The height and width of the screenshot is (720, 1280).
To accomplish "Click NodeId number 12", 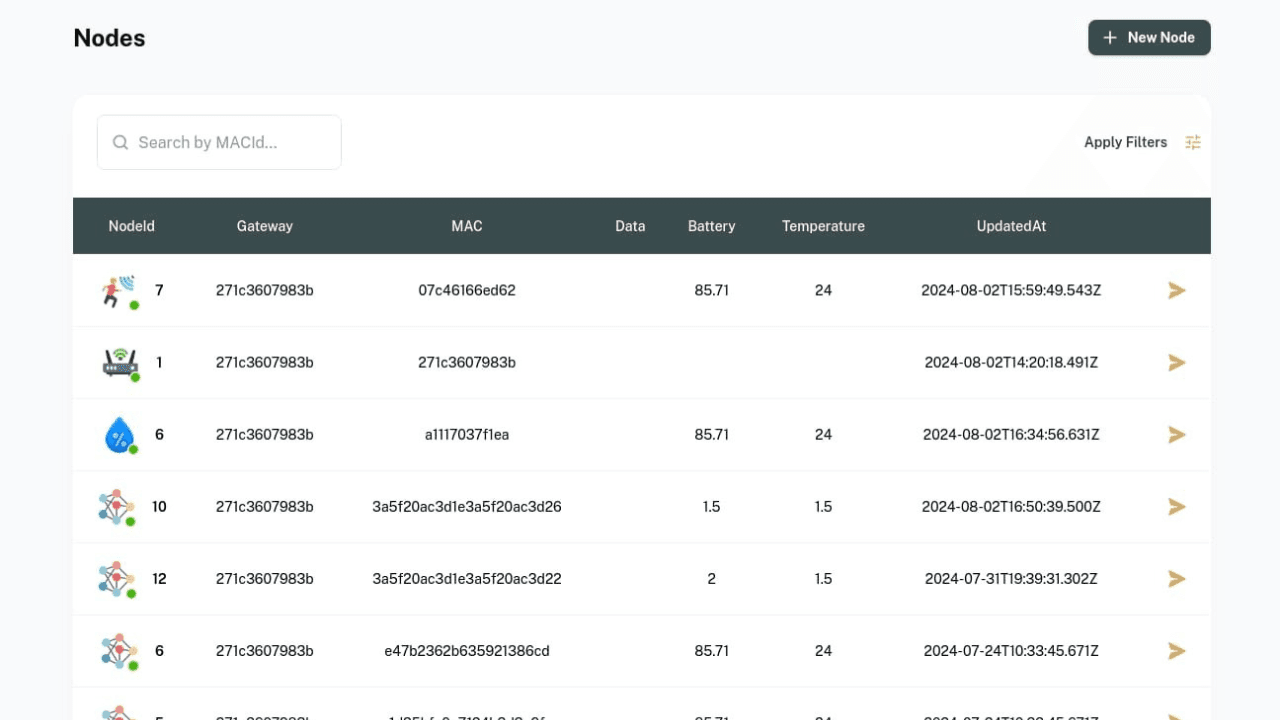I will click(x=159, y=578).
